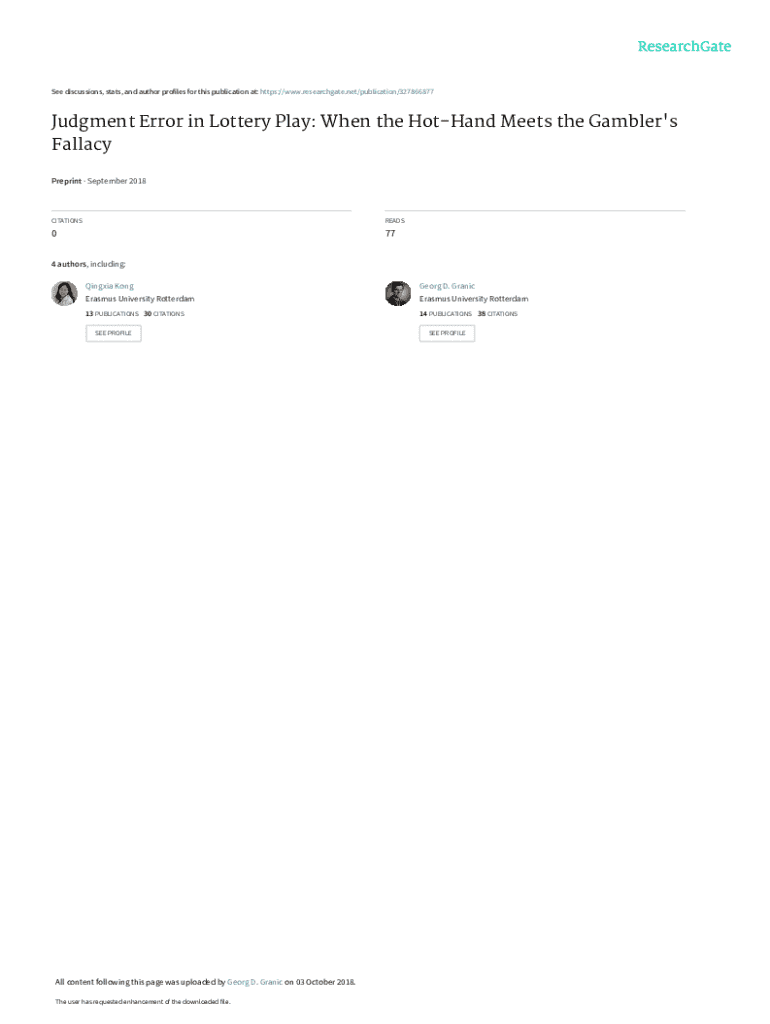Click the citations count showing 0

(54, 233)
